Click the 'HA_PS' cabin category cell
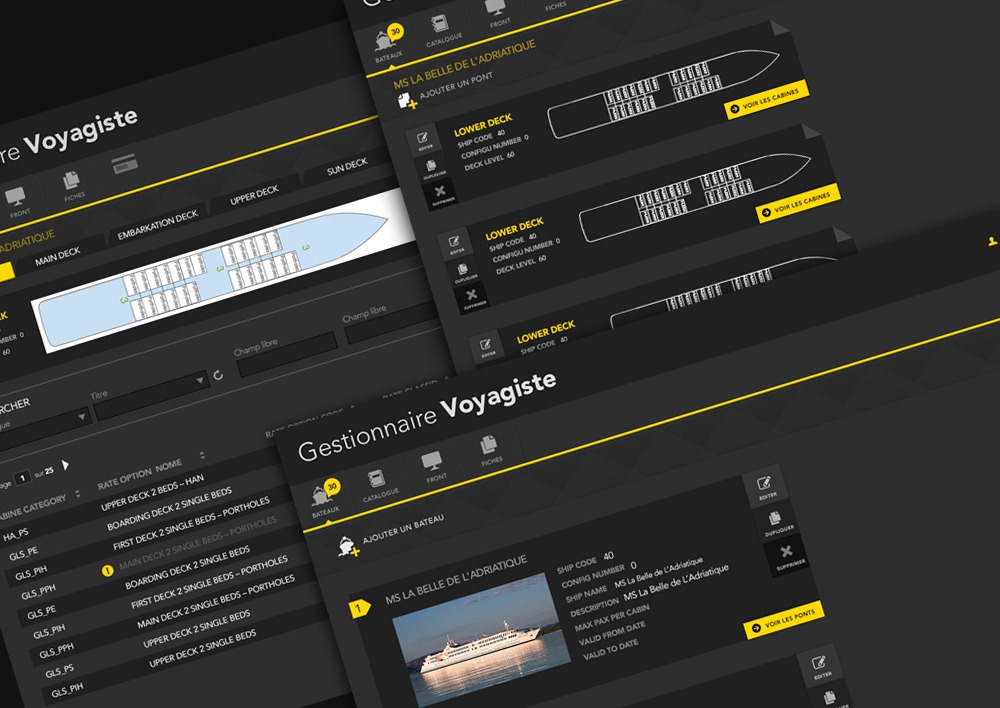The height and width of the screenshot is (708, 1000). coord(15,535)
